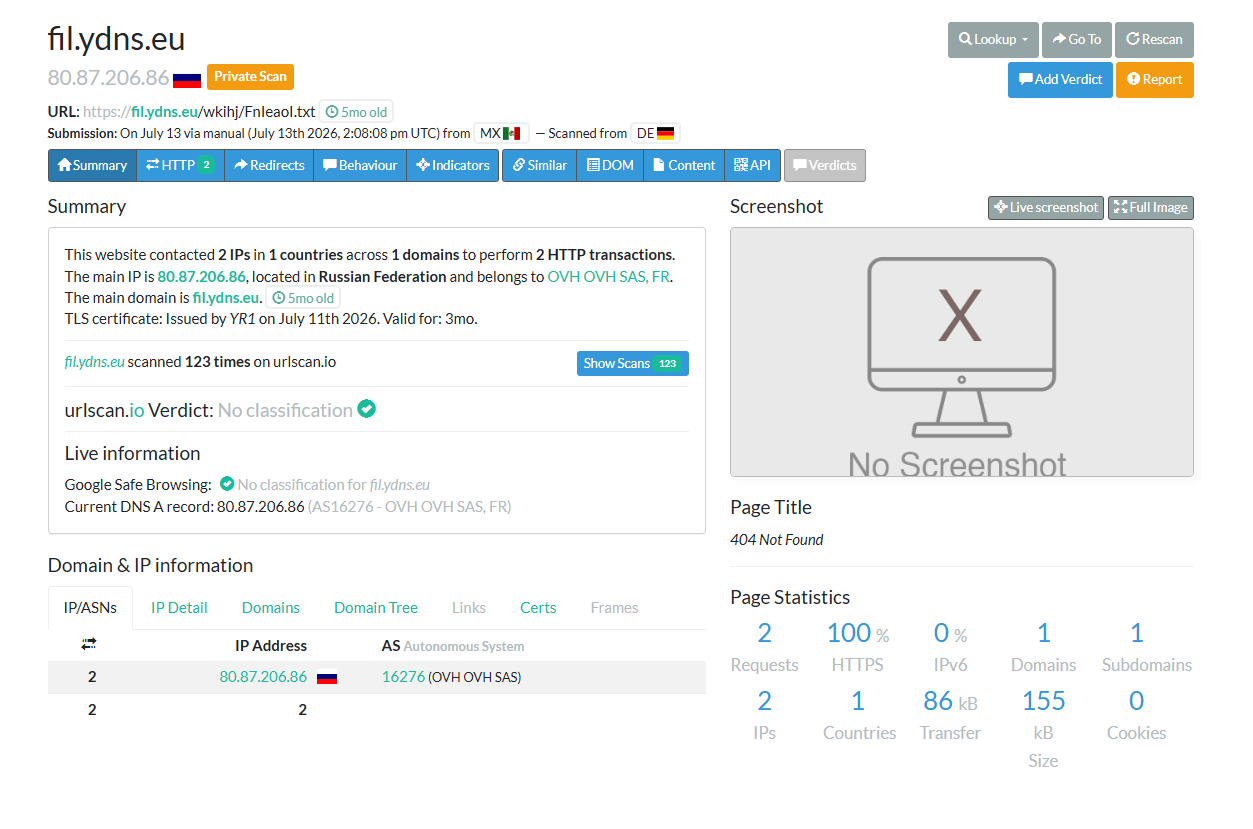Open the Similar pages tab
This screenshot has height=829, width=1253.
pos(539,165)
